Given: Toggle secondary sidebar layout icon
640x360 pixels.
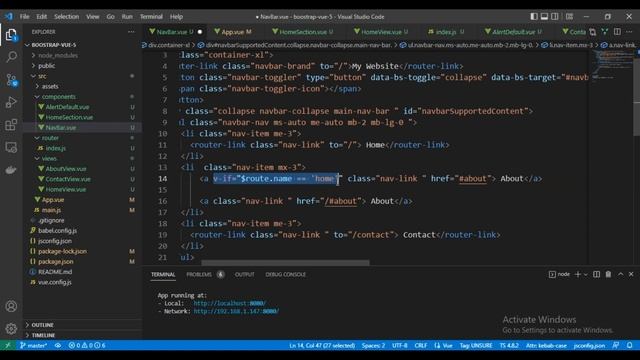Looking at the screenshot, I should coord(555,16).
